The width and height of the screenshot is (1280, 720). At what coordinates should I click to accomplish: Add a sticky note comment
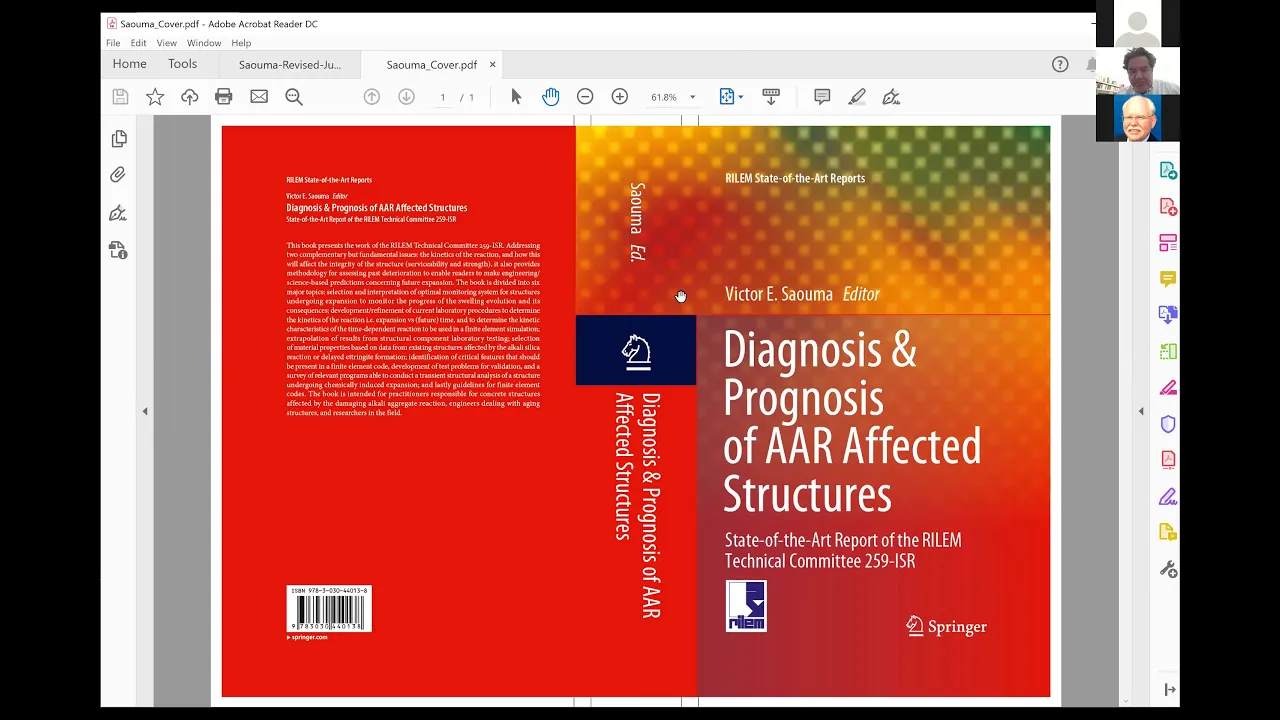click(822, 97)
